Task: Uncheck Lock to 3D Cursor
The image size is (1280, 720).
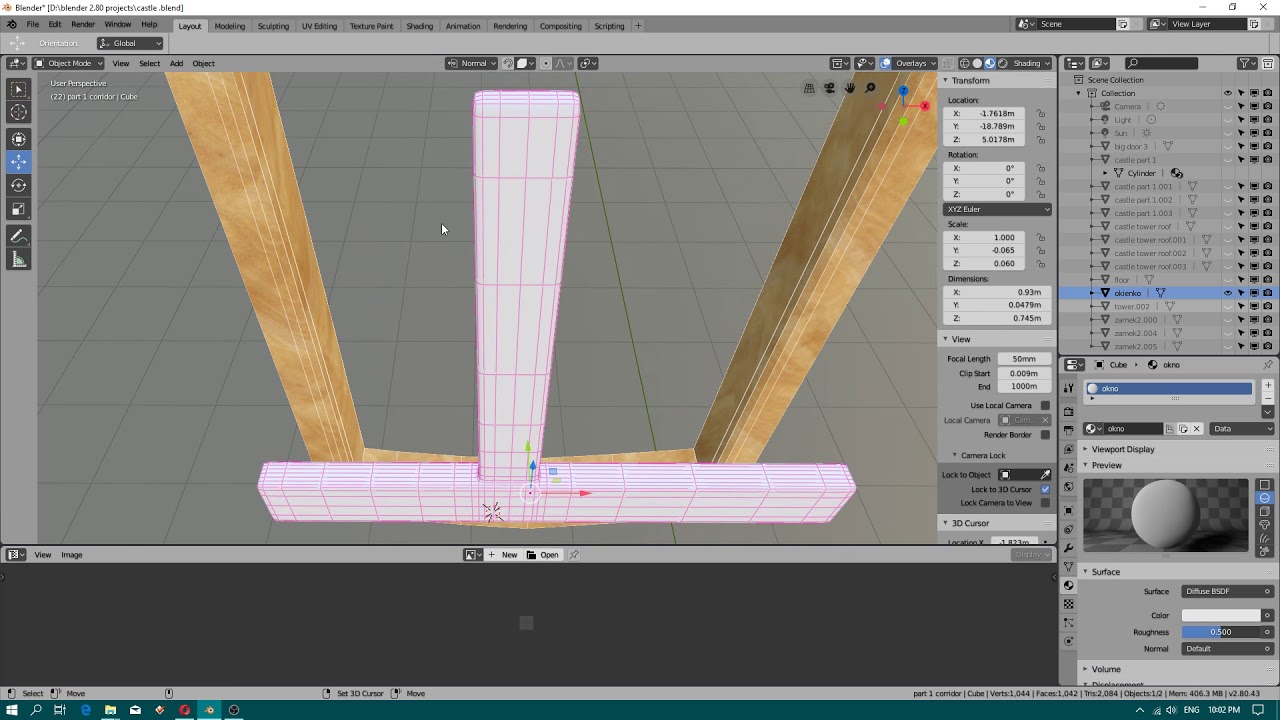Action: pyautogui.click(x=1045, y=489)
